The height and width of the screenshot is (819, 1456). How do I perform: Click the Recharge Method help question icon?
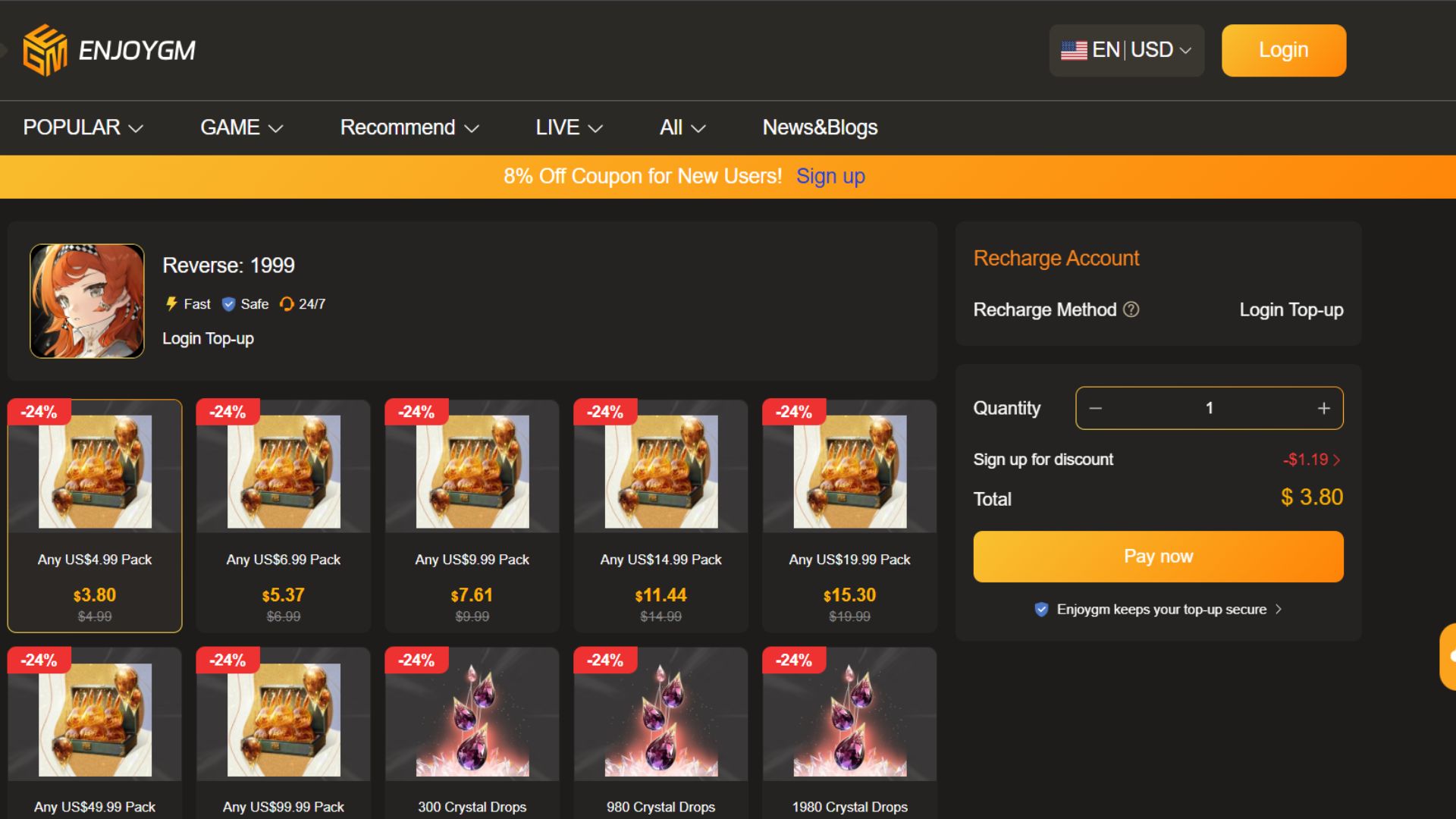tap(1131, 309)
